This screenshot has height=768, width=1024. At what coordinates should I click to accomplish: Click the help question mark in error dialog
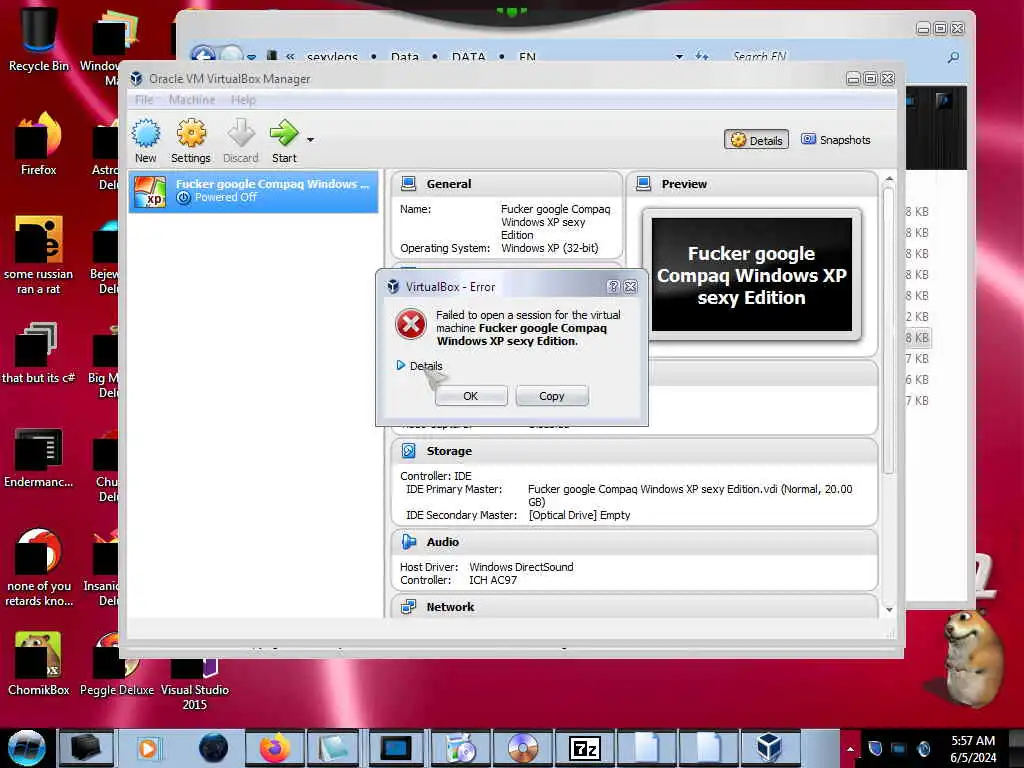613,286
